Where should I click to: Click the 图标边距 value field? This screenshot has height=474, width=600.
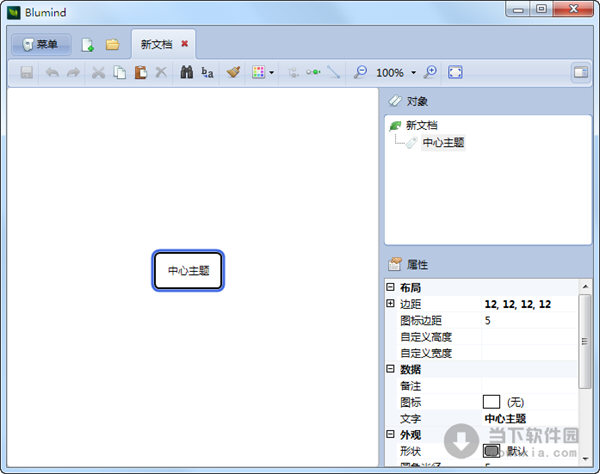click(x=530, y=320)
